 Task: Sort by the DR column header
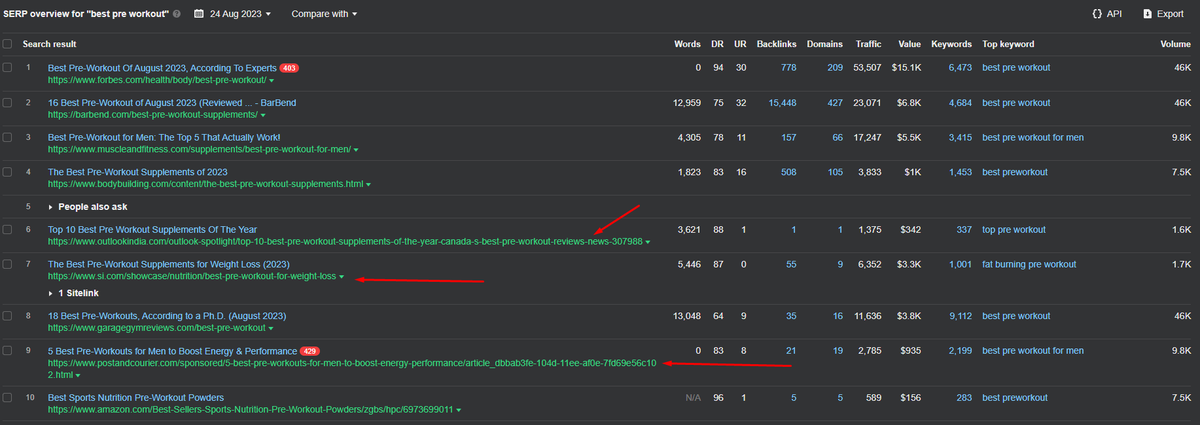point(717,44)
